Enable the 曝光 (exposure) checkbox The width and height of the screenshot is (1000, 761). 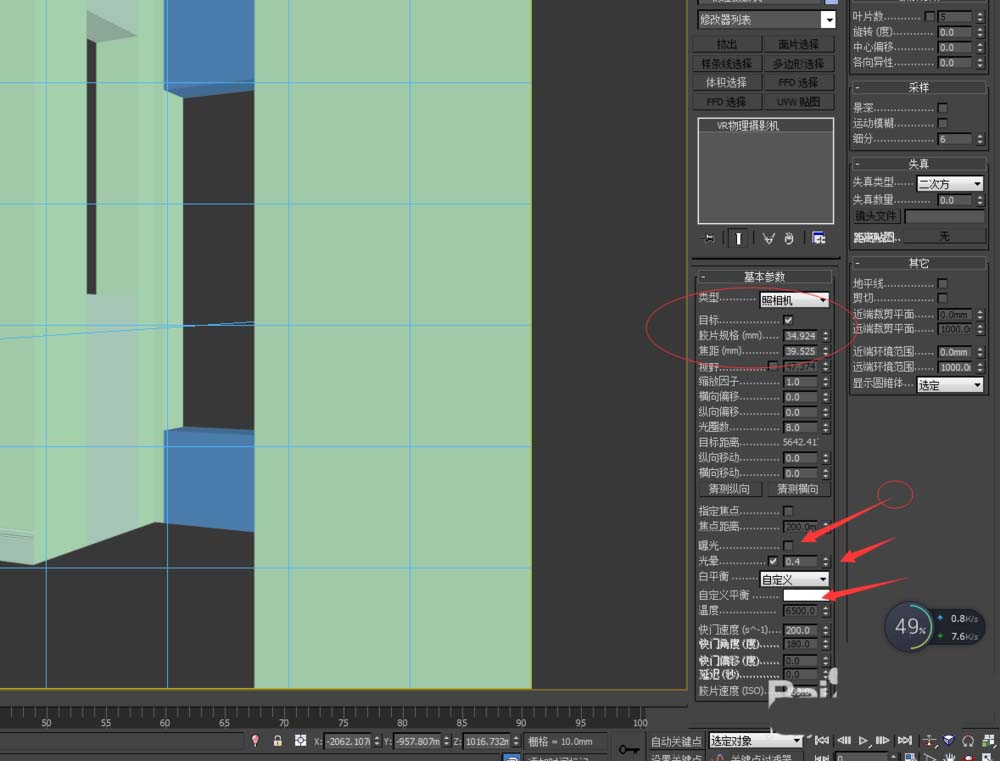pyautogui.click(x=788, y=545)
